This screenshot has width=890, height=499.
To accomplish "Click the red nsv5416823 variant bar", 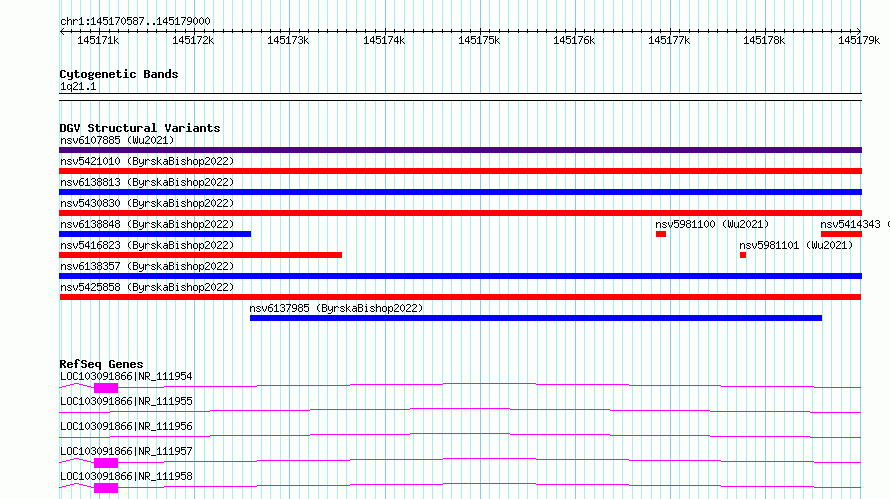I will click(200, 255).
